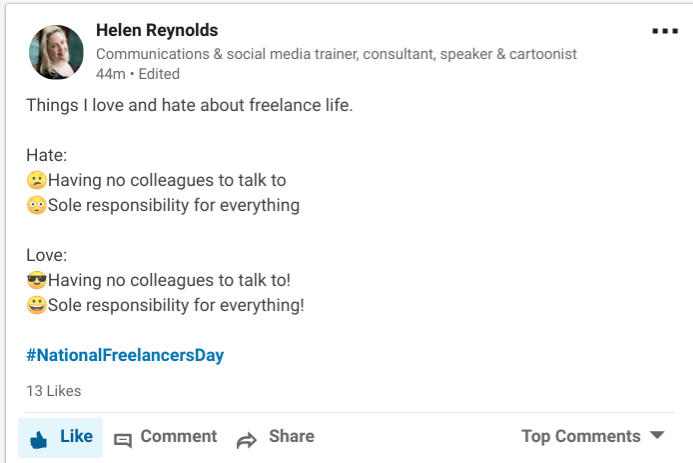Expand the Top Comments sort arrow

click(x=657, y=436)
